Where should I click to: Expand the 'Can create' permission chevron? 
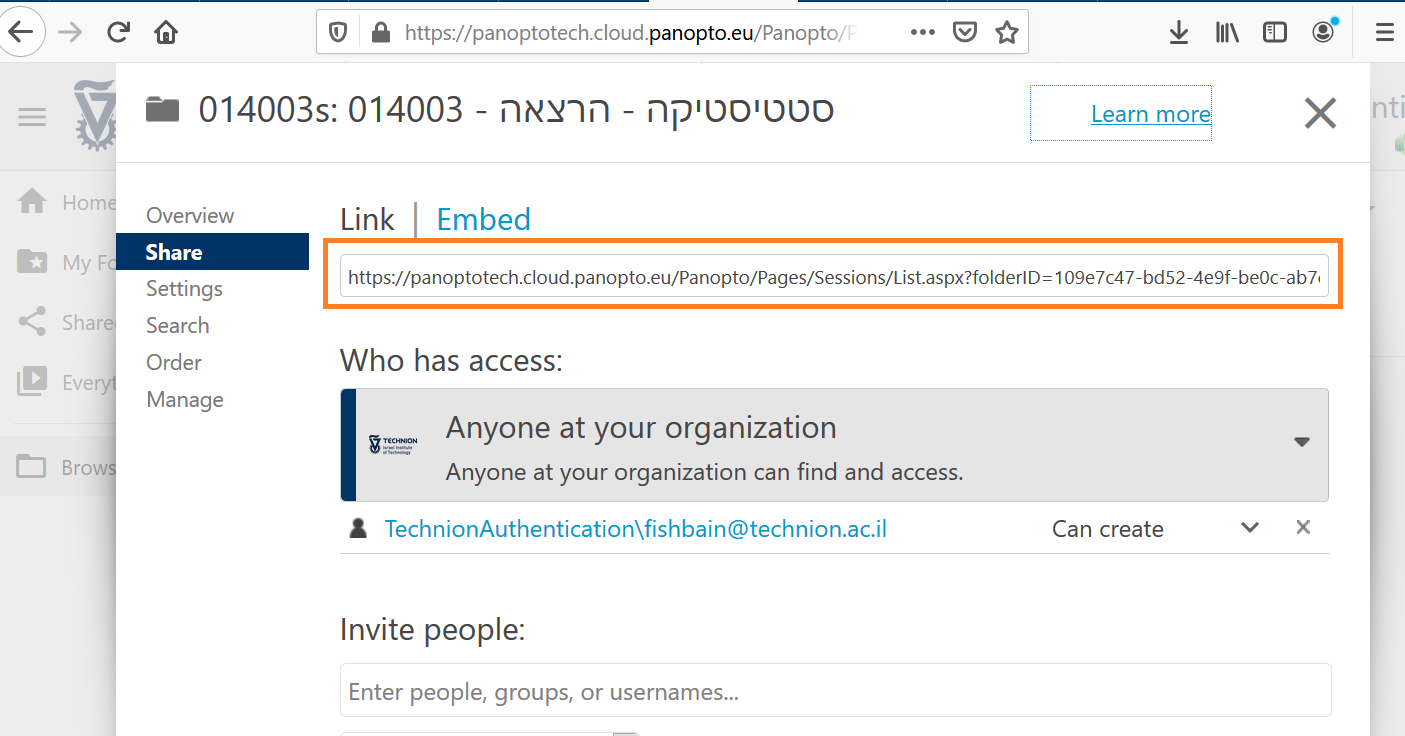pyautogui.click(x=1250, y=528)
